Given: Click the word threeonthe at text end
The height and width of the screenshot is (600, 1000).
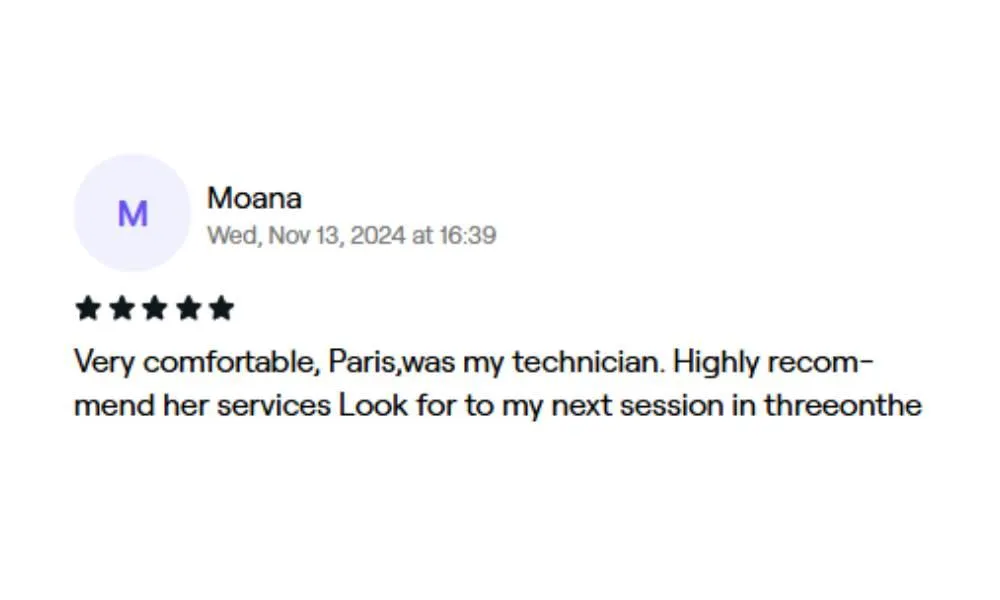Looking at the screenshot, I should (843, 406).
